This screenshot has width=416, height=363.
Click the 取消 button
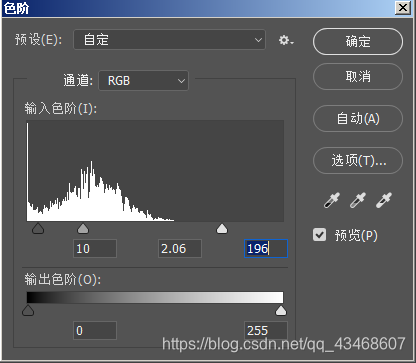tap(358, 77)
